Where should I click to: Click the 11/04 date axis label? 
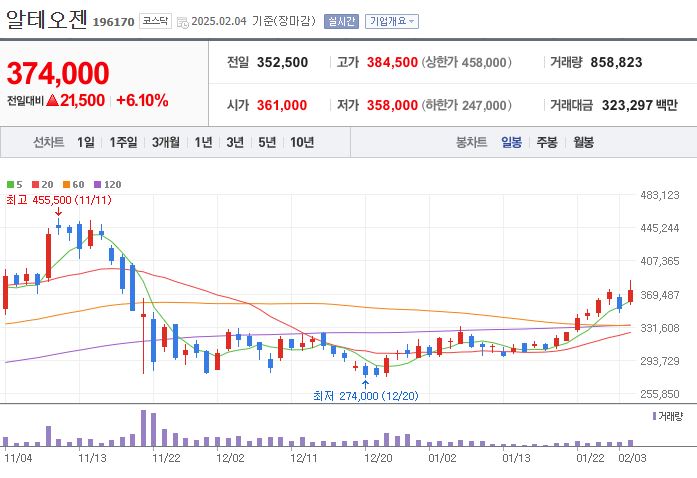[18, 458]
